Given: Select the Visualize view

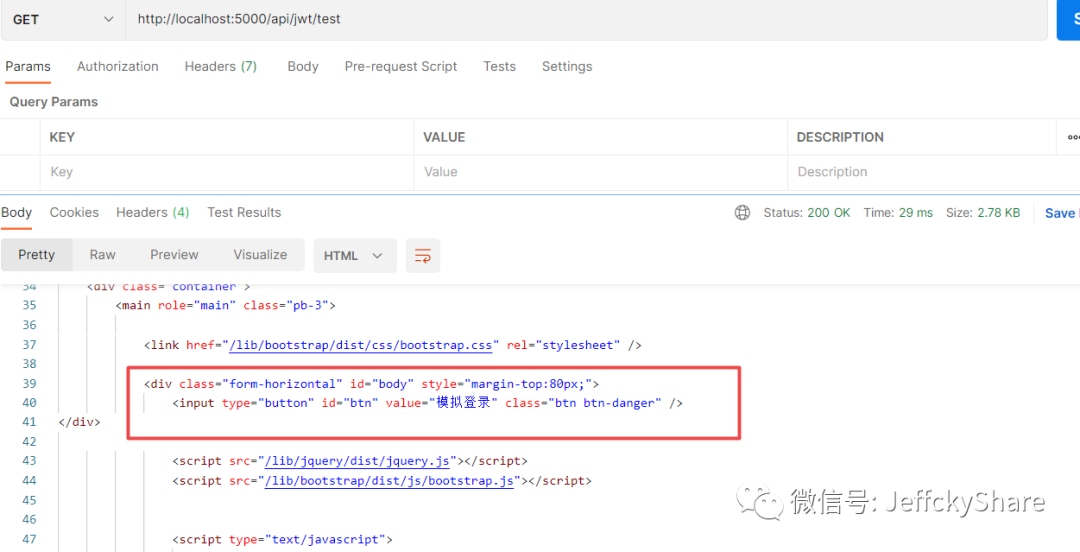Looking at the screenshot, I should pos(260,255).
